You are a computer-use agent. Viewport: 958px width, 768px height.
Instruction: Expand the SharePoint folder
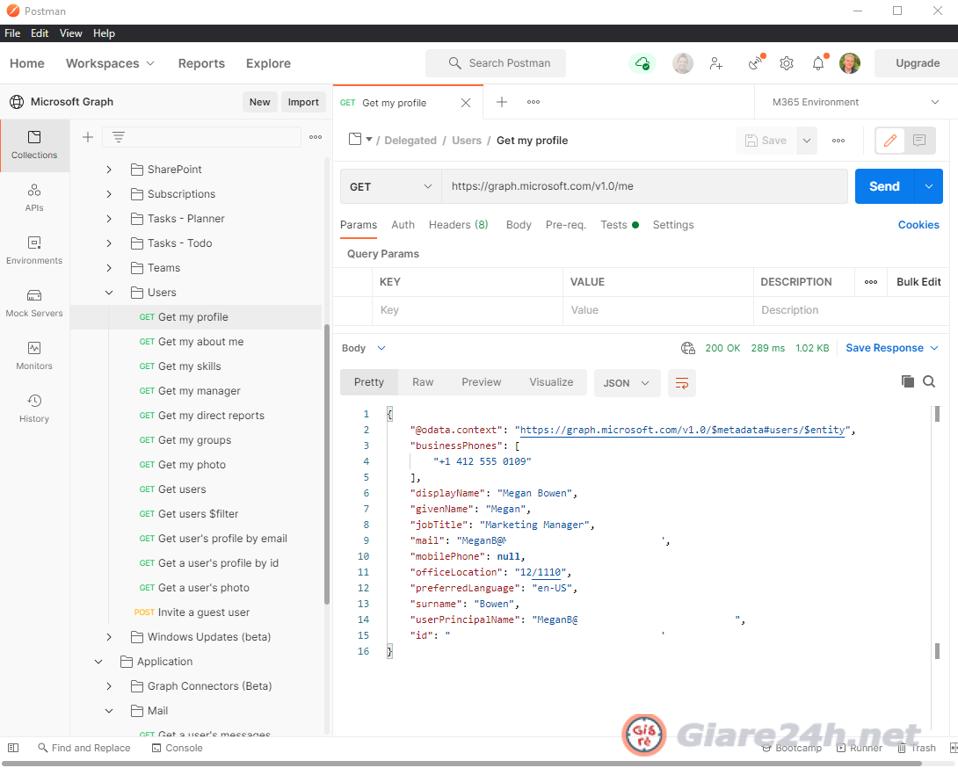pos(109,170)
